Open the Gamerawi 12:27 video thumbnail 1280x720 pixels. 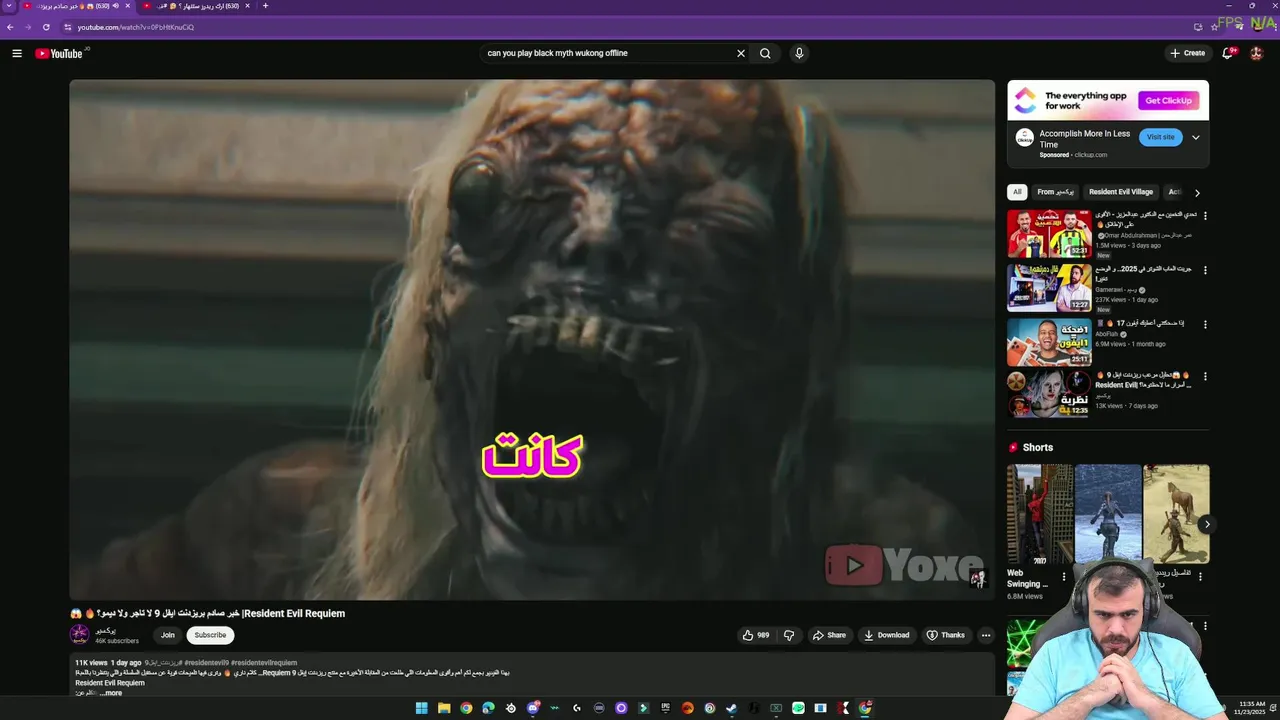1049,288
